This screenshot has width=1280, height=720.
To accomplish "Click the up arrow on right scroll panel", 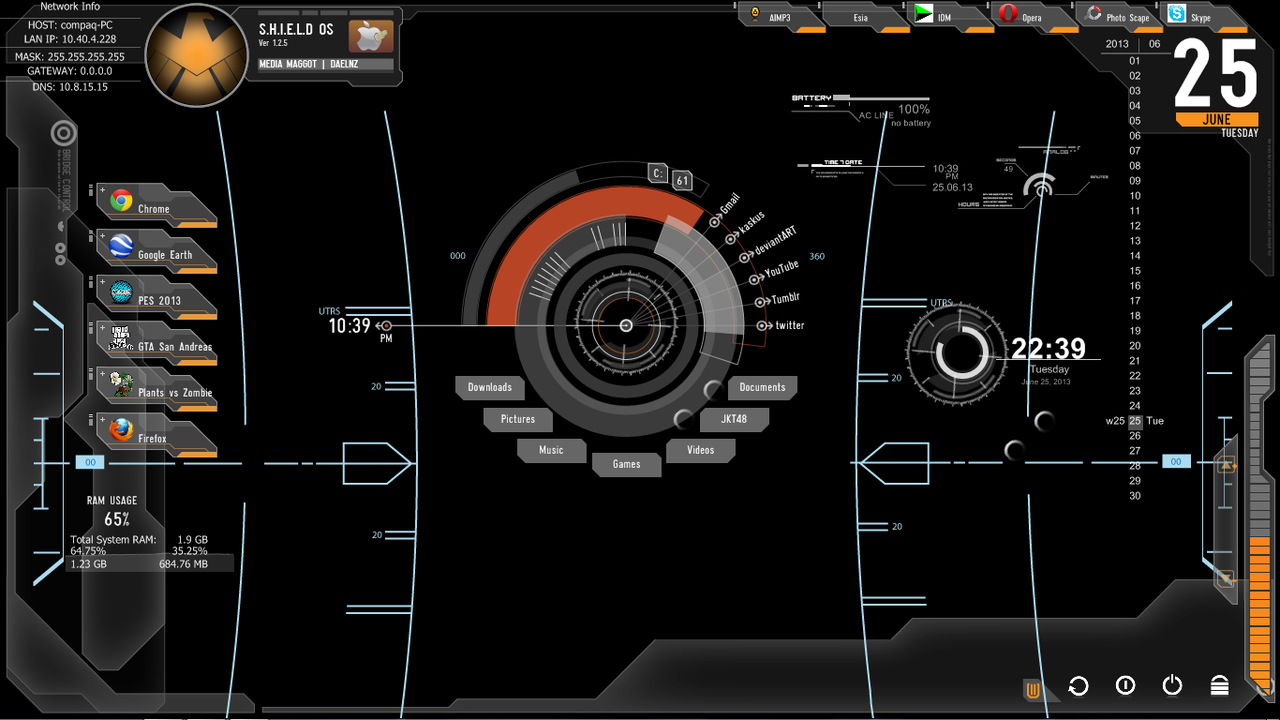I will [1226, 466].
